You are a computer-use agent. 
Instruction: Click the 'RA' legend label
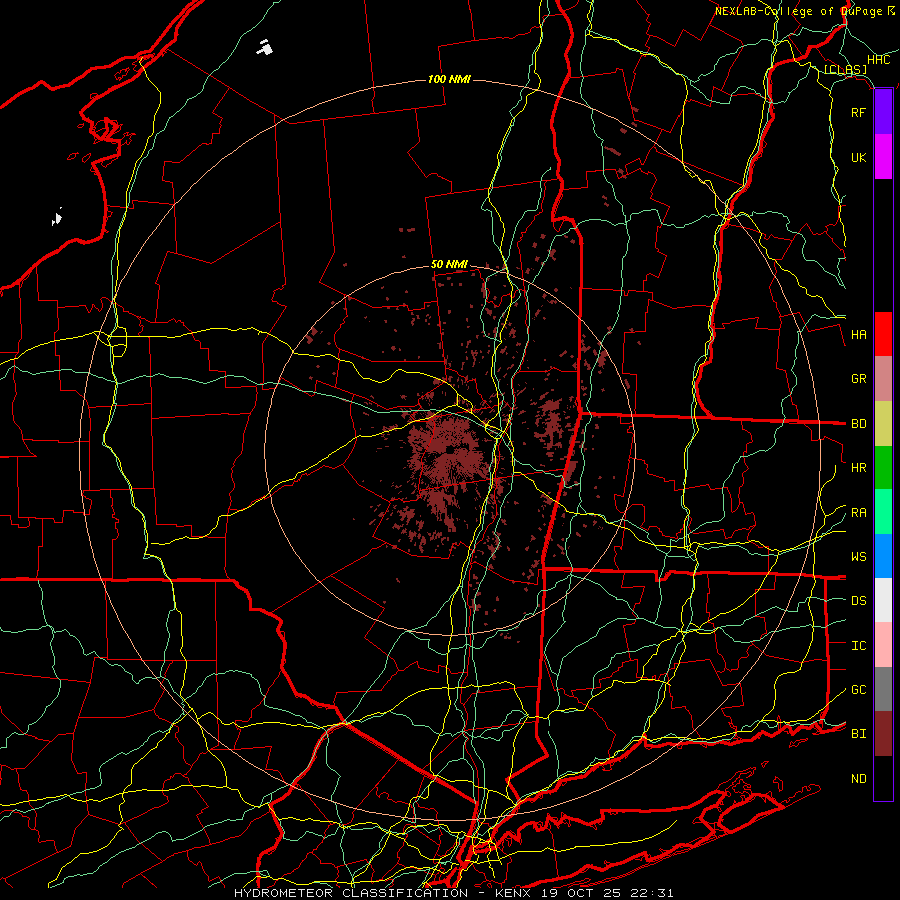(859, 513)
